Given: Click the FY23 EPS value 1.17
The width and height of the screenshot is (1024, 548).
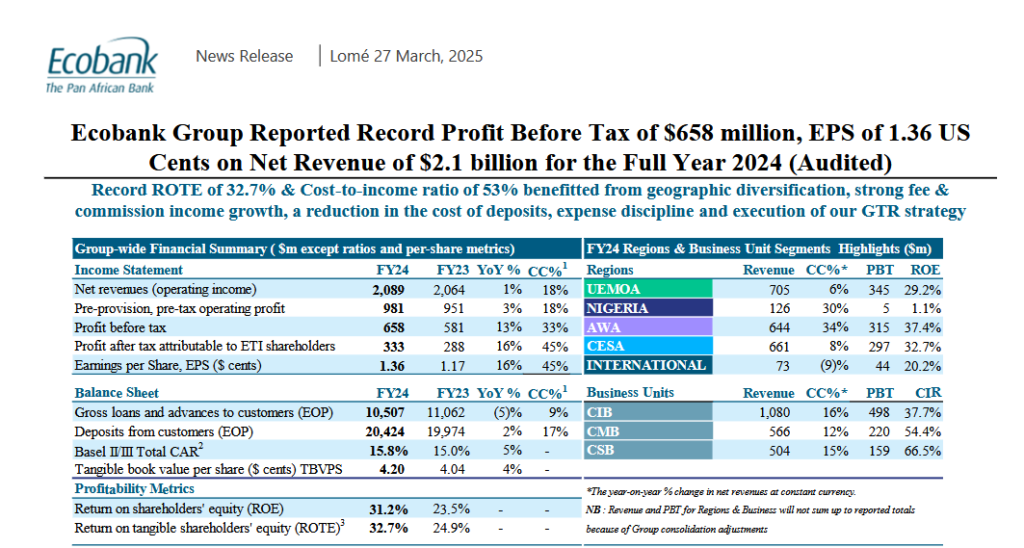Looking at the screenshot, I should click(x=453, y=366).
